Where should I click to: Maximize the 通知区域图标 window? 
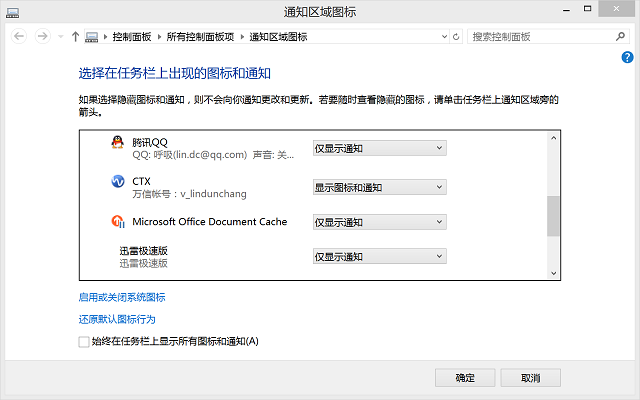pyautogui.click(x=587, y=9)
